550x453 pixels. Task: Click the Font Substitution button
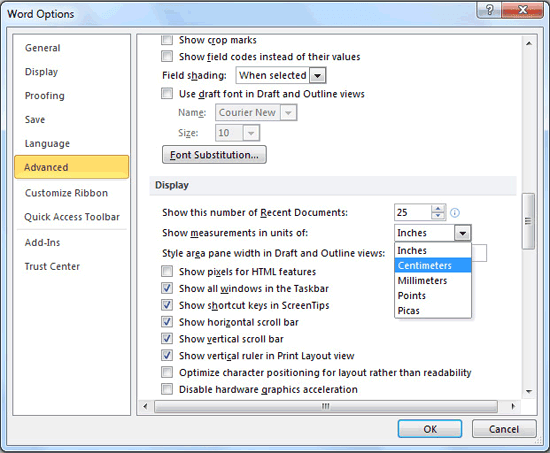214,155
